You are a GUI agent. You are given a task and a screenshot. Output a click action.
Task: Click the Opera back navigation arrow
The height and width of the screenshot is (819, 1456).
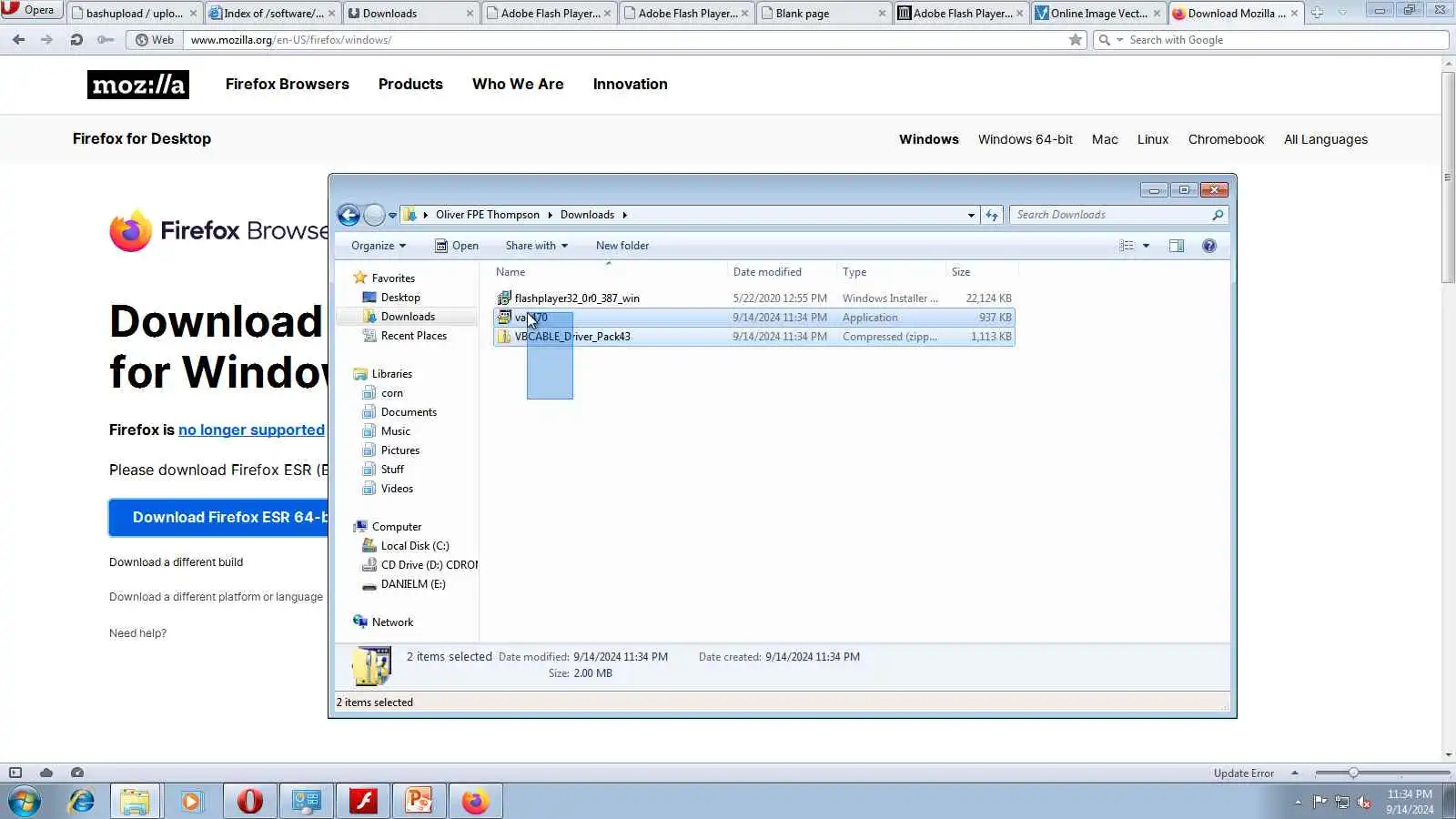(x=19, y=40)
